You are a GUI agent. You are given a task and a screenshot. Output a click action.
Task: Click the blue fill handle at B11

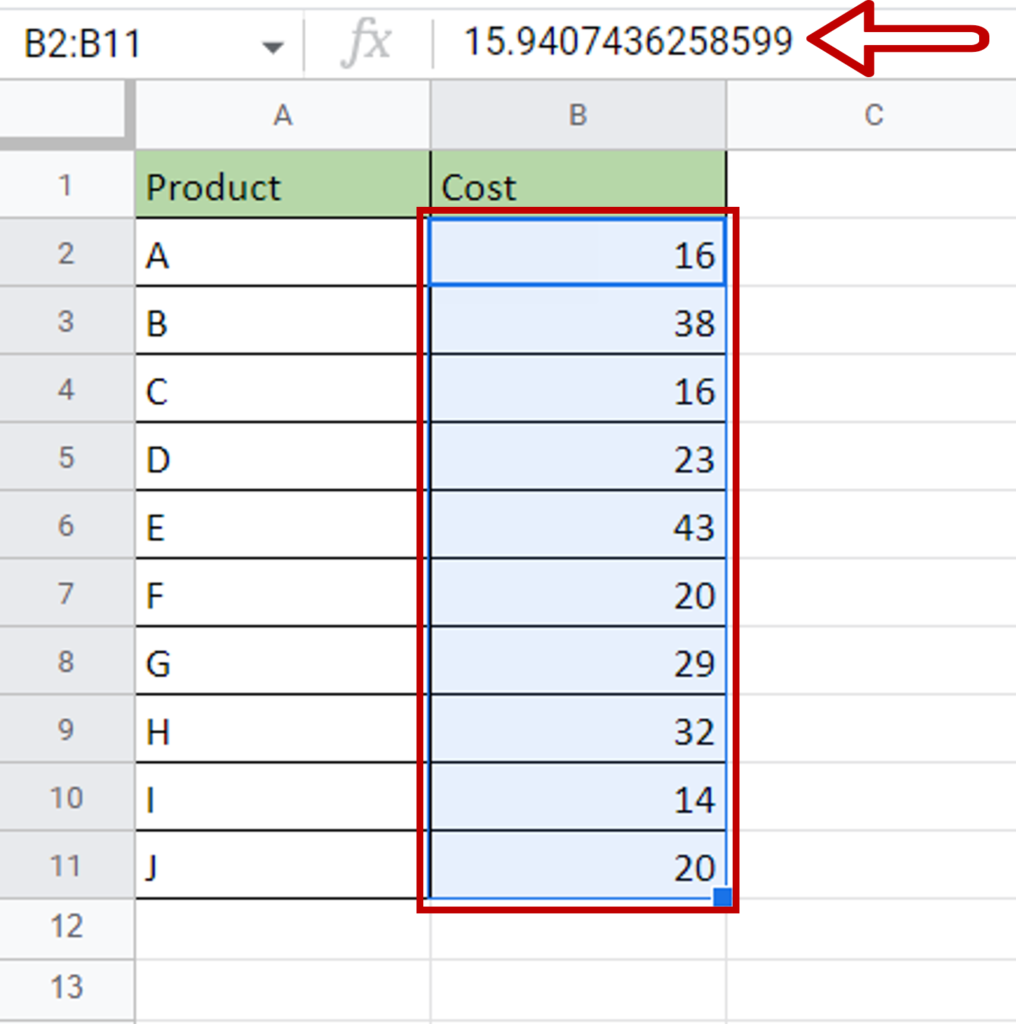pyautogui.click(x=722, y=897)
